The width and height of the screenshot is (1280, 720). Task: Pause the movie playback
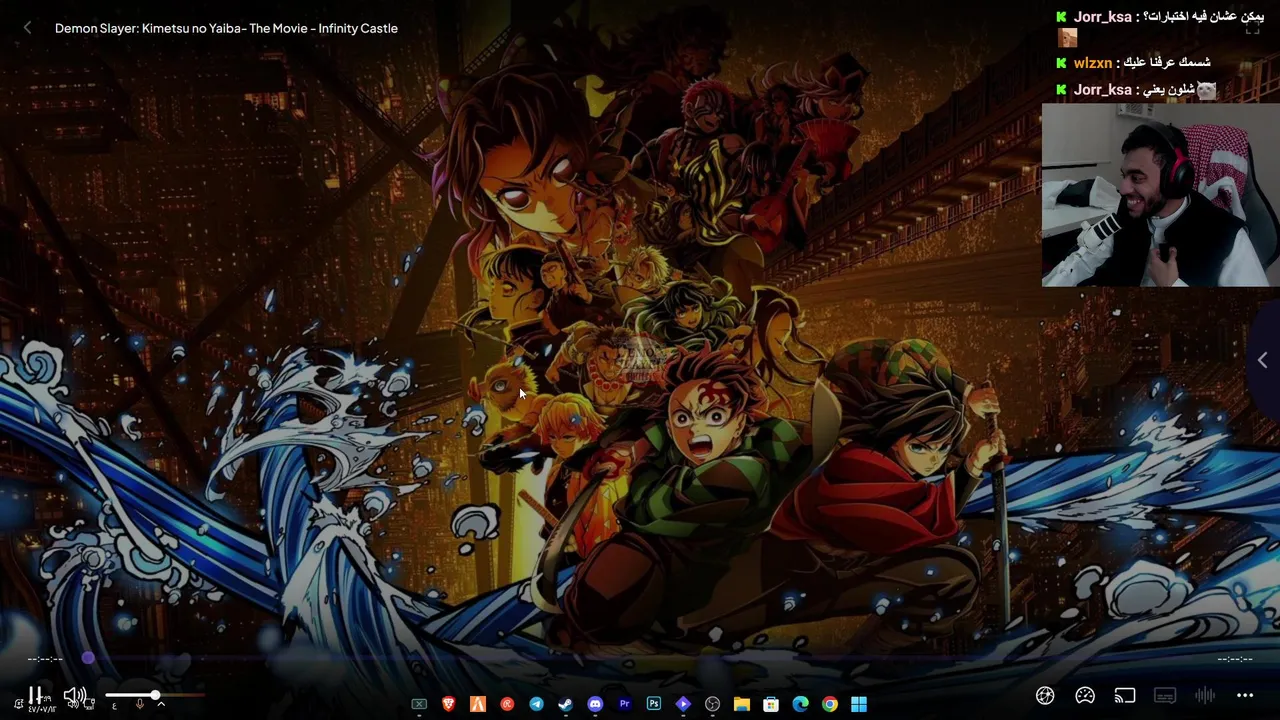pos(34,695)
